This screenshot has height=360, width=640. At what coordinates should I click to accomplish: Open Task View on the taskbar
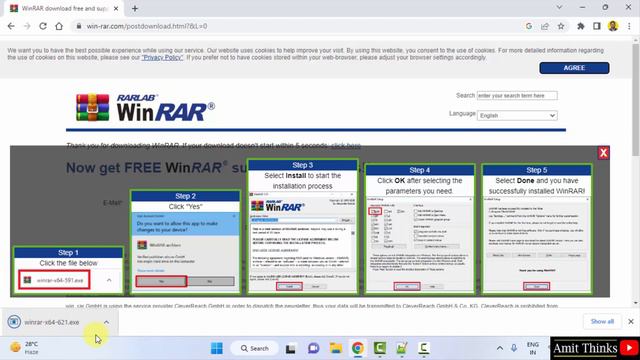(x=291, y=348)
